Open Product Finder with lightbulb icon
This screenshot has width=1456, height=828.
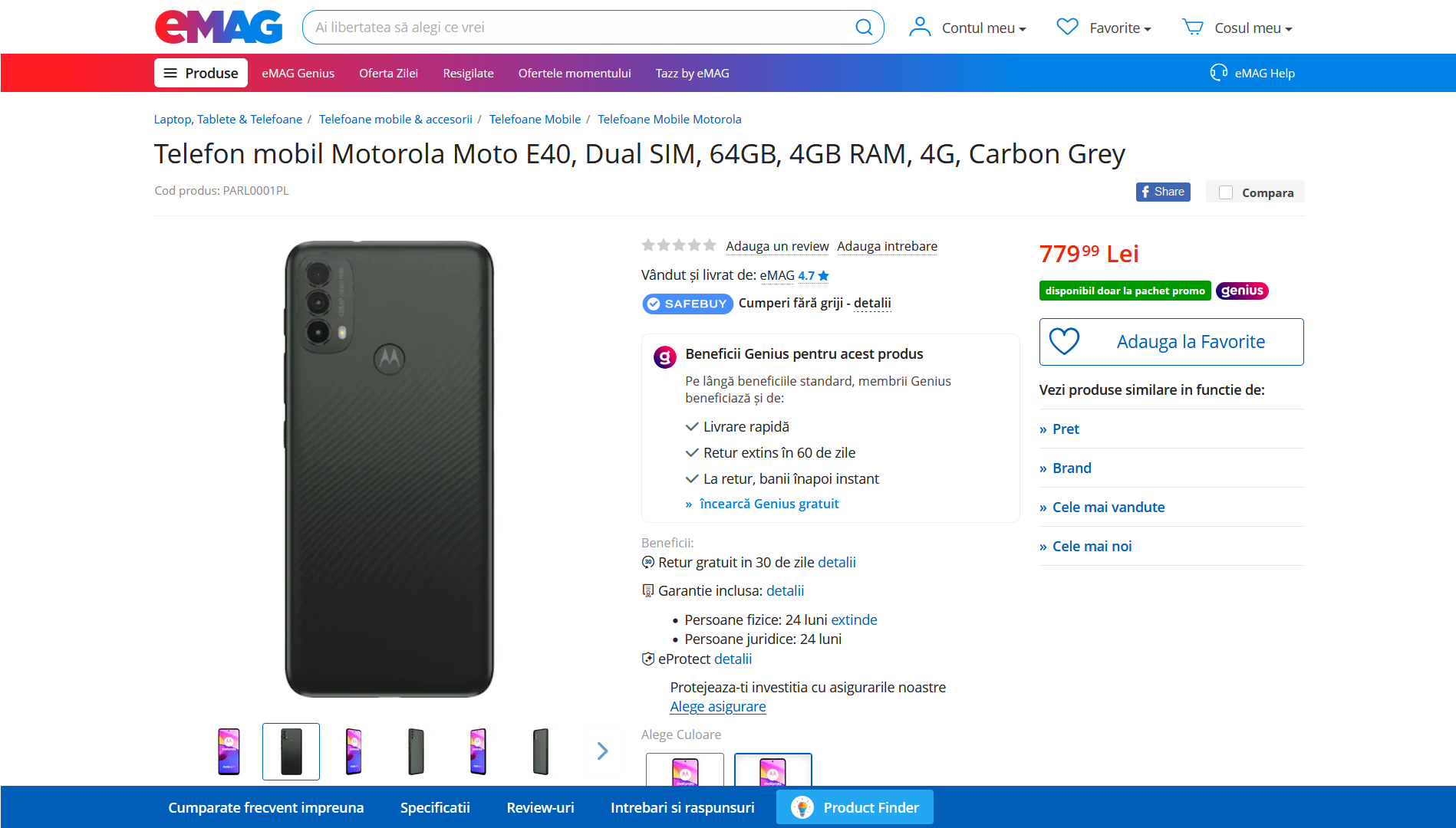pos(855,807)
